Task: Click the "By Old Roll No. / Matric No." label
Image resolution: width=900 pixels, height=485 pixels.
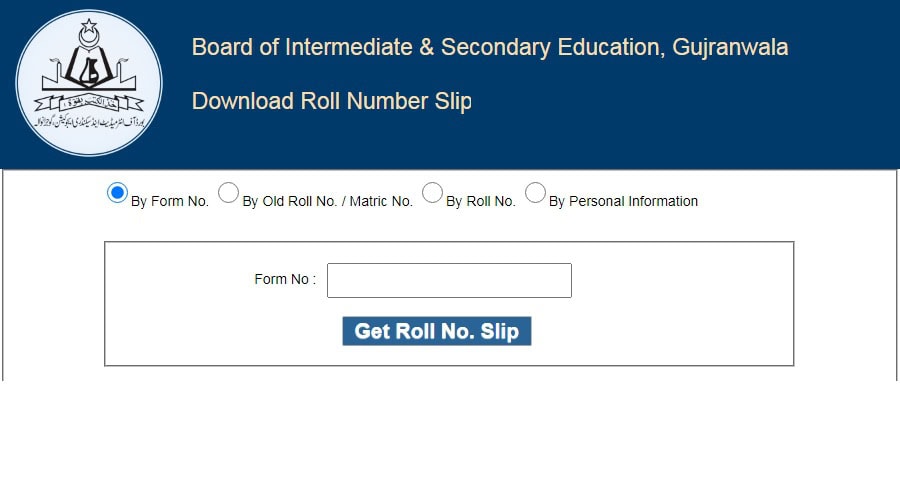Action: click(328, 201)
